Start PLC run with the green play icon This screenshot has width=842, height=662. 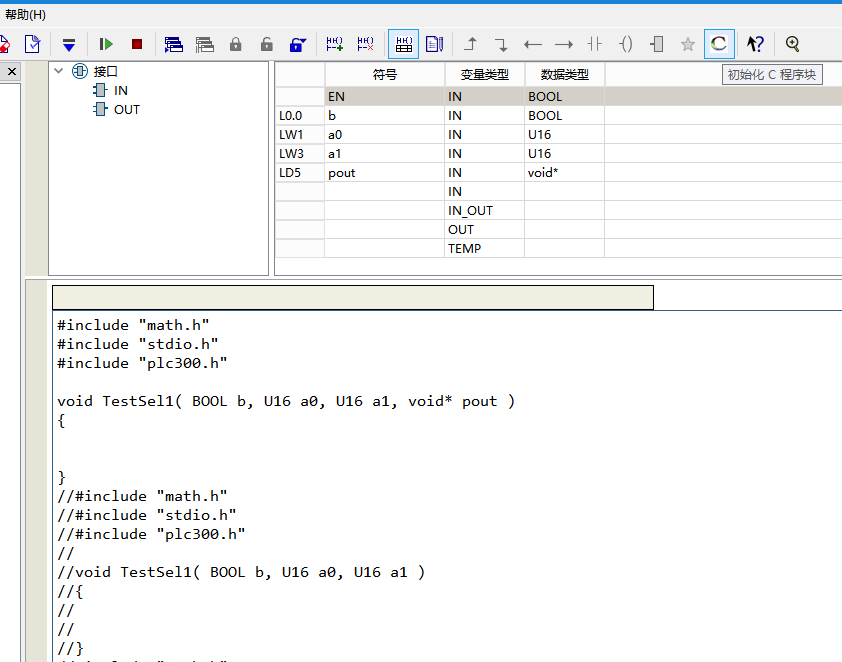(x=106, y=44)
